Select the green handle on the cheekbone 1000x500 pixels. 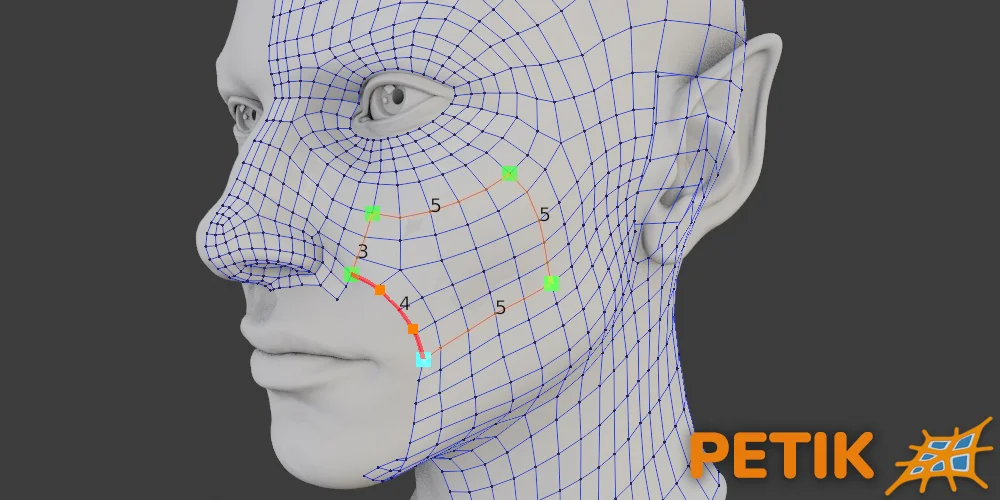509,173
